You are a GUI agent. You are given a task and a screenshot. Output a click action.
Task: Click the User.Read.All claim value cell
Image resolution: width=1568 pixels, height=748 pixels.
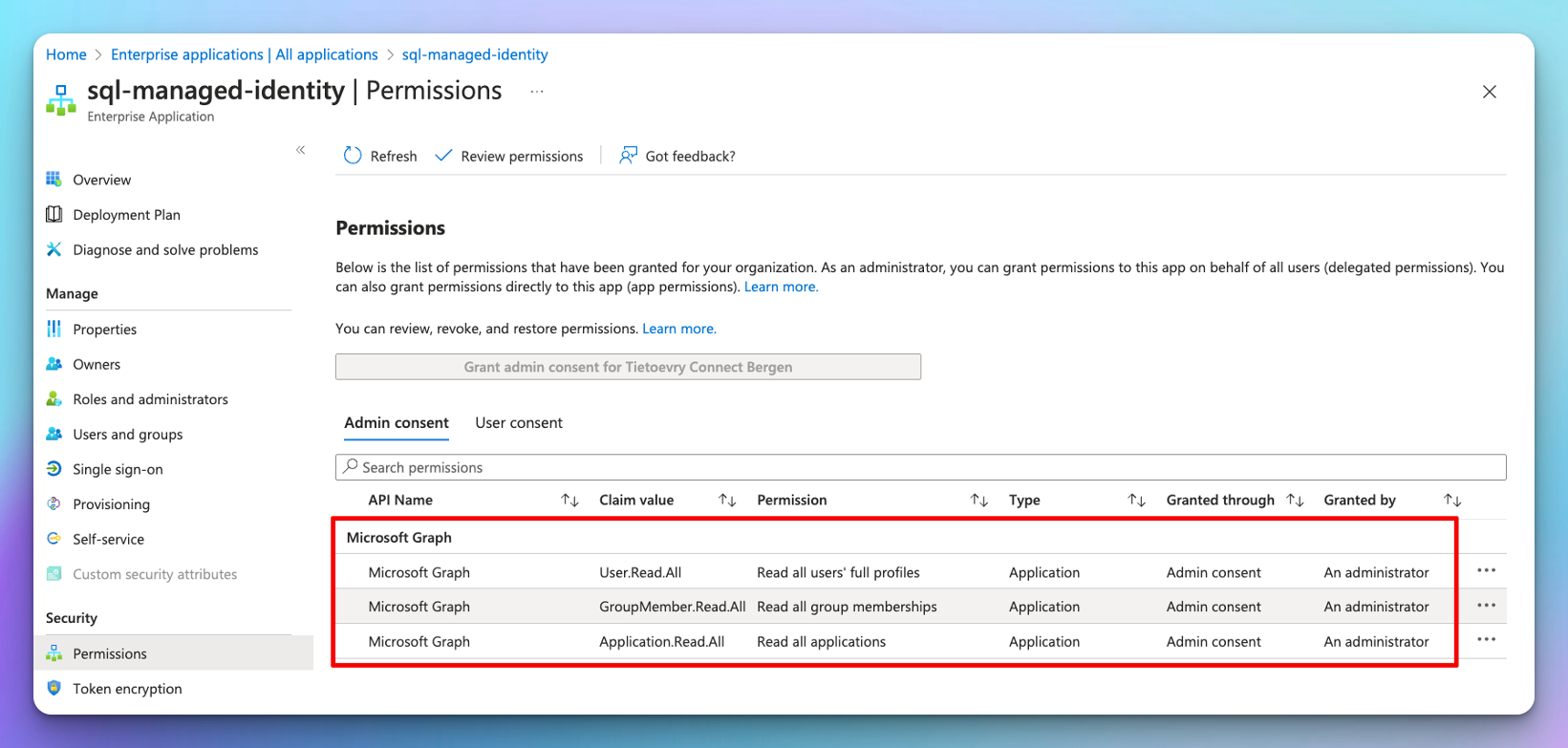[640, 572]
